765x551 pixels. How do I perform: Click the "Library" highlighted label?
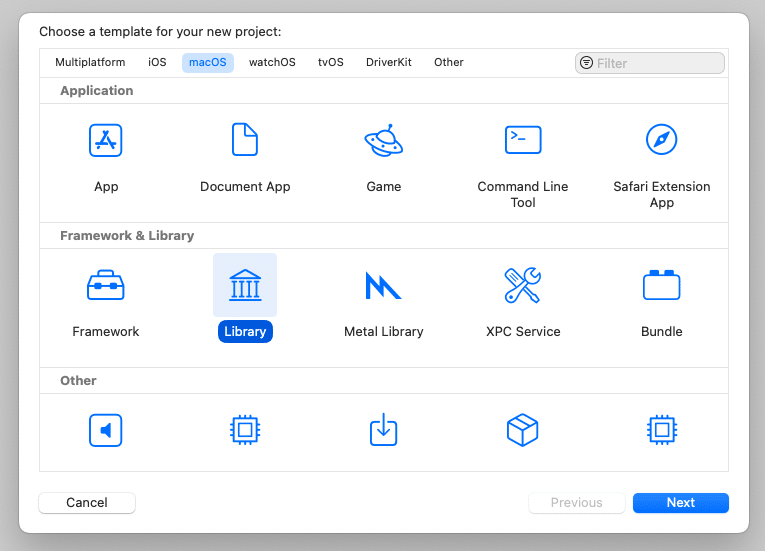[245, 331]
